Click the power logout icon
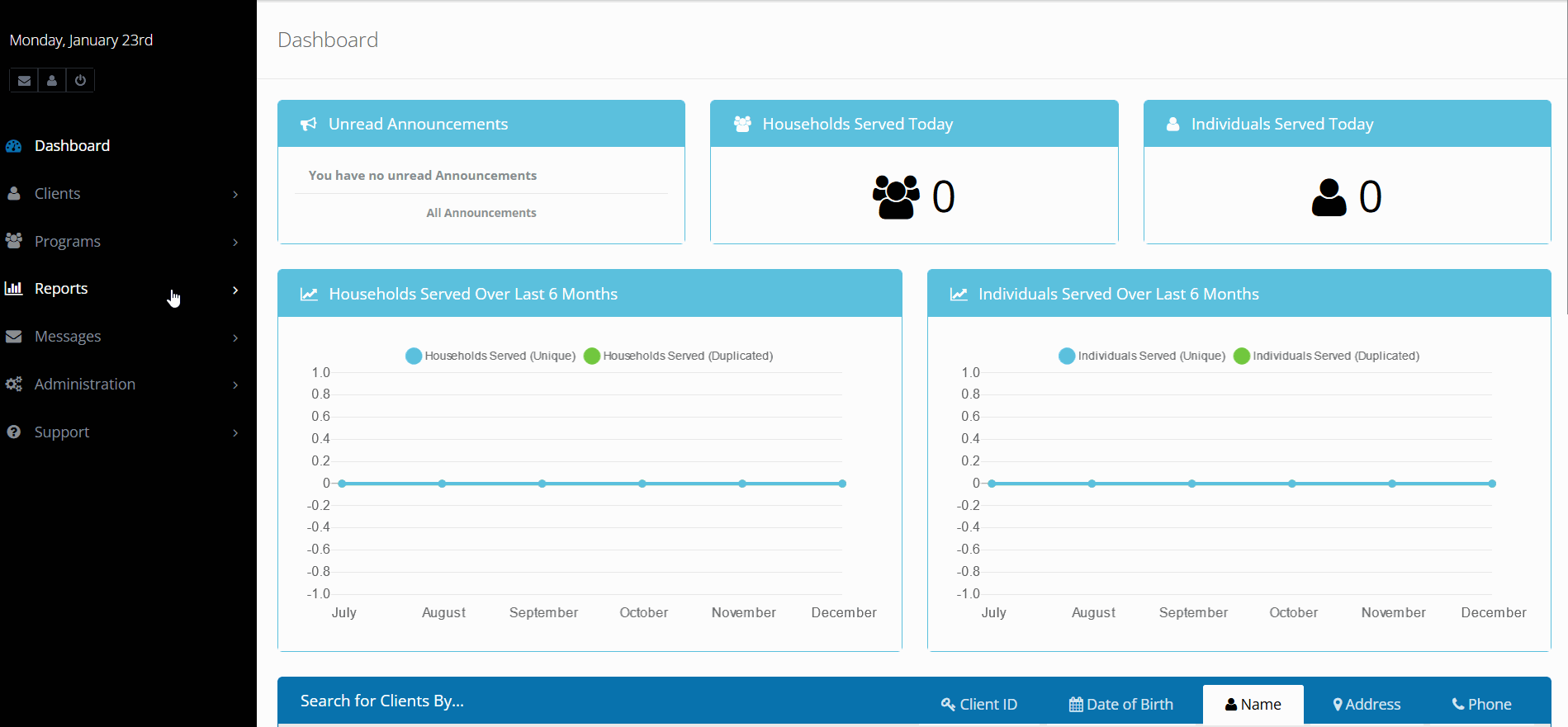 pos(80,81)
